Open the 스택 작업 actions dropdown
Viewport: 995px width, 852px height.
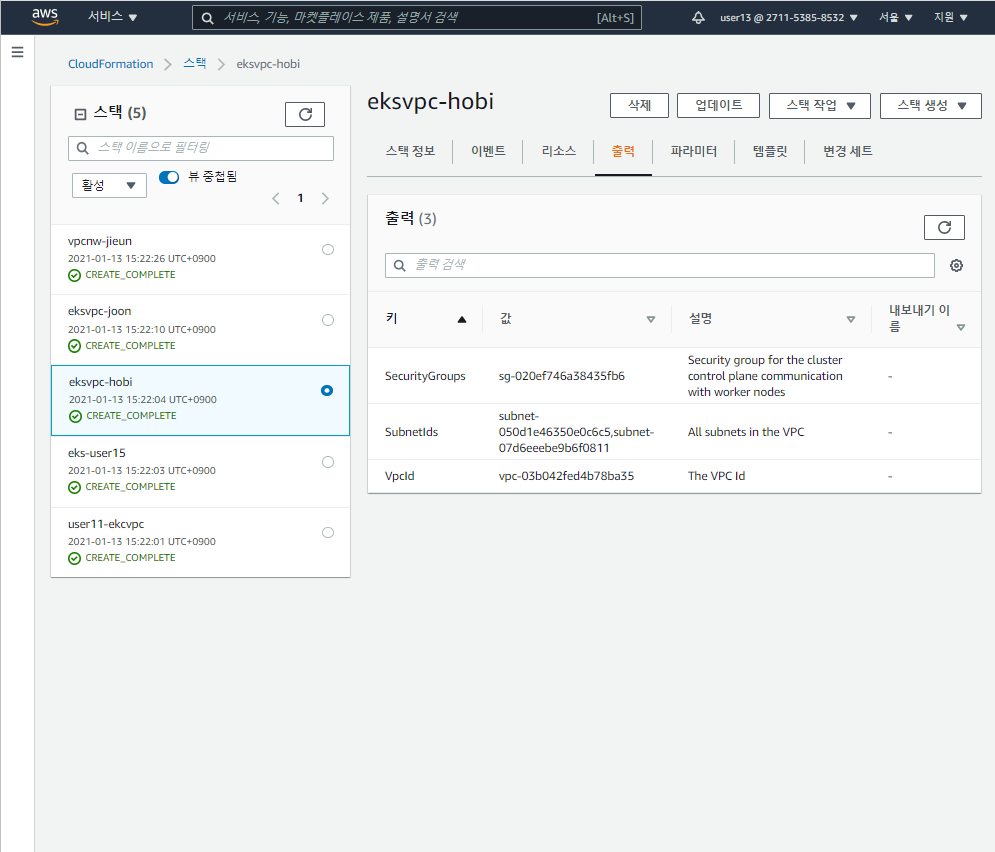click(x=819, y=105)
